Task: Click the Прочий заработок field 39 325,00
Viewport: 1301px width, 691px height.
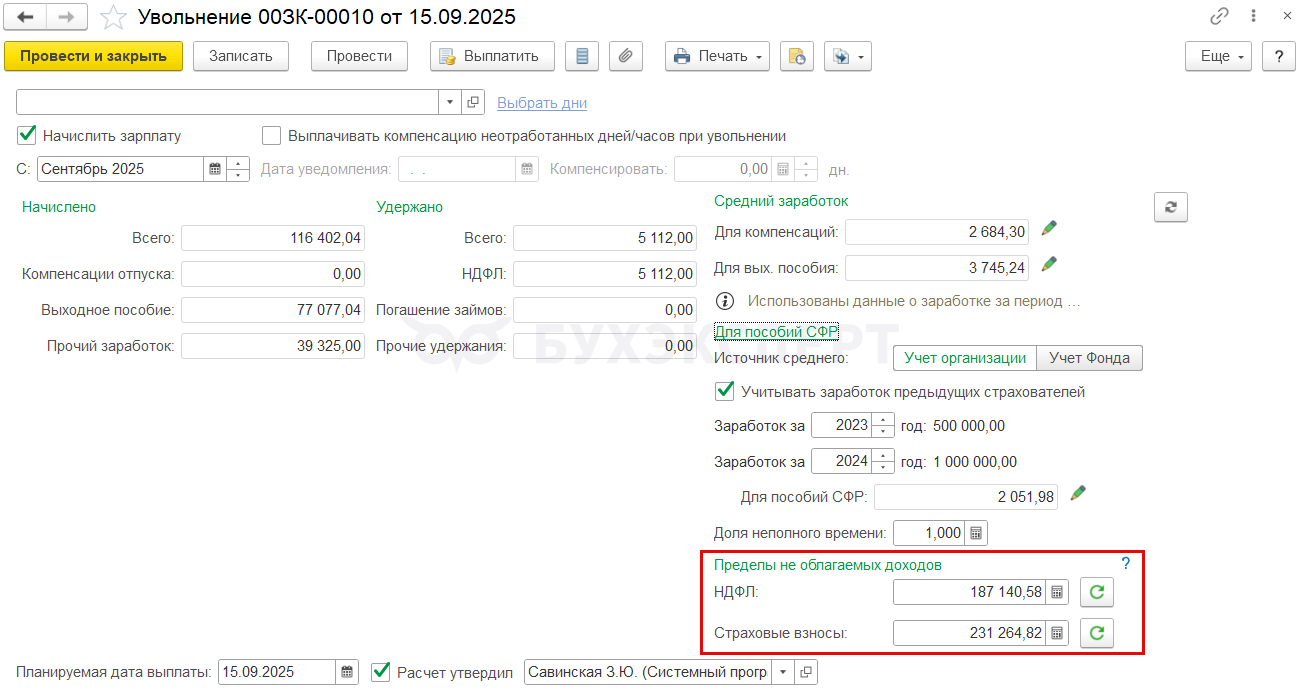Action: coord(273,346)
